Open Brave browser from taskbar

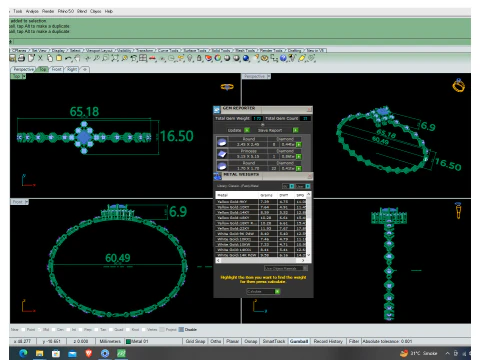[88, 353]
